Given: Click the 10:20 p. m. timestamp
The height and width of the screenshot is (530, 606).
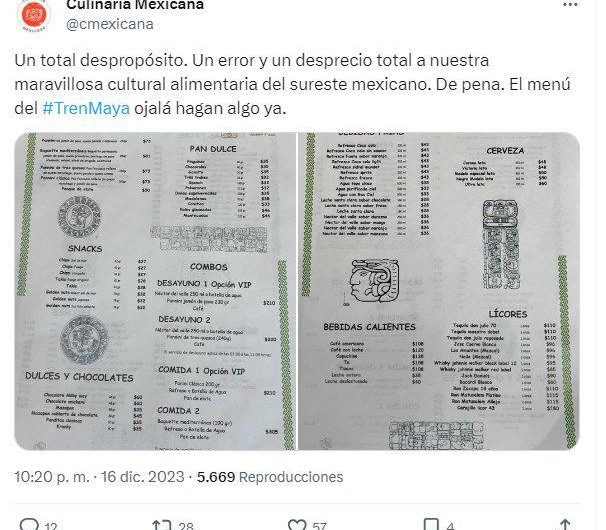Looking at the screenshot, I should pyautogui.click(x=52, y=477).
